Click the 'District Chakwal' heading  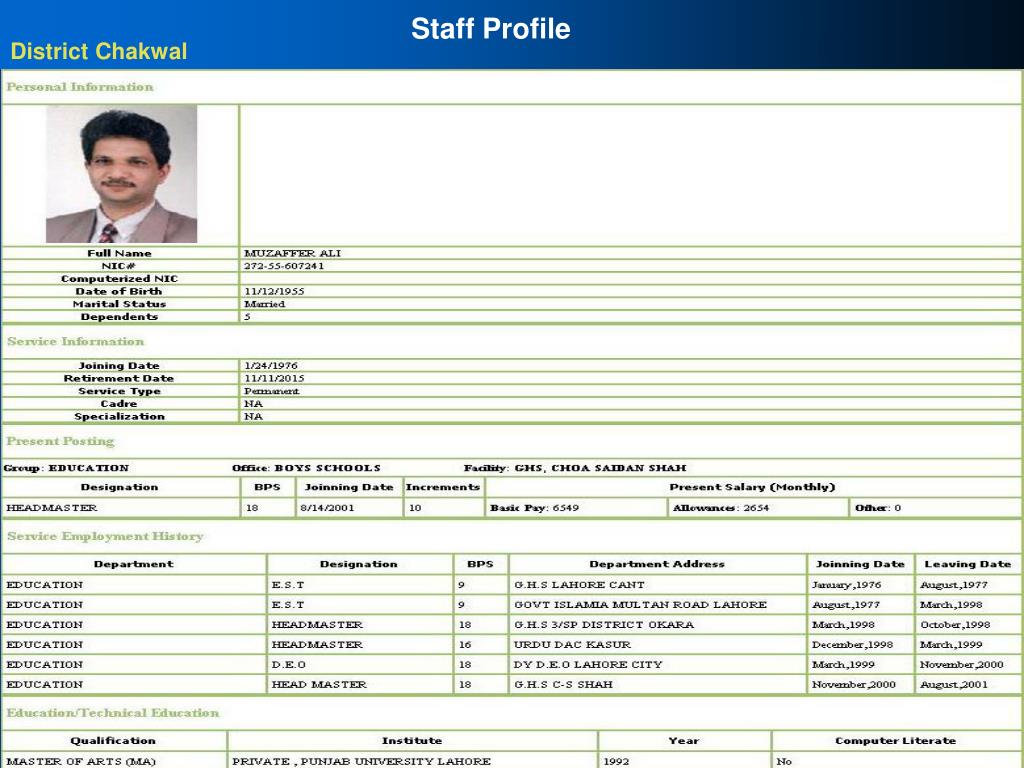(99, 51)
